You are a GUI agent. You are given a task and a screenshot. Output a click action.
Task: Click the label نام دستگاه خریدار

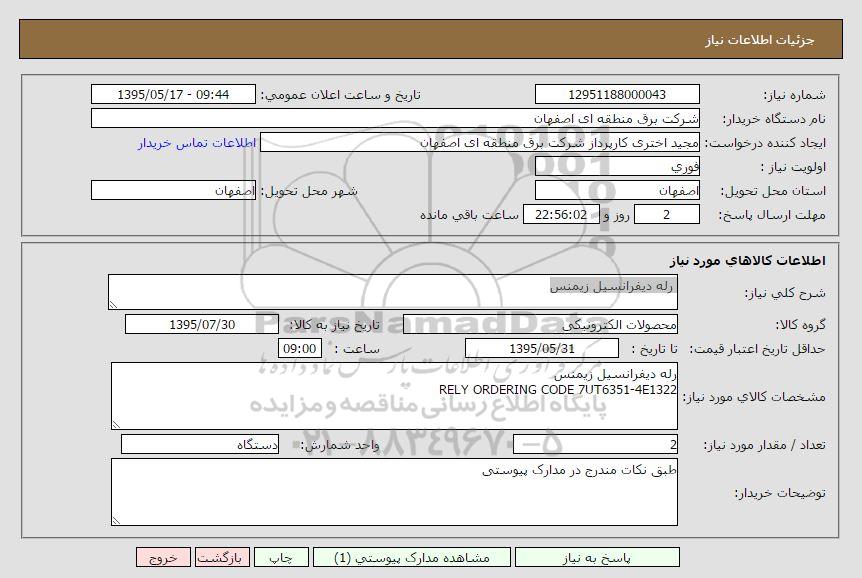(774, 119)
